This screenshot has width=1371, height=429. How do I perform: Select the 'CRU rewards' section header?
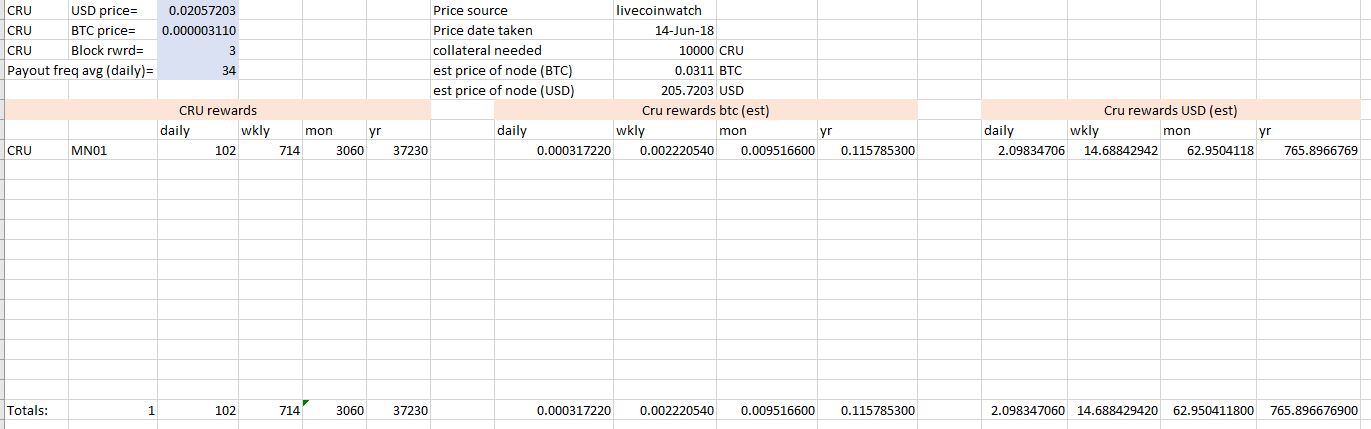click(x=218, y=110)
